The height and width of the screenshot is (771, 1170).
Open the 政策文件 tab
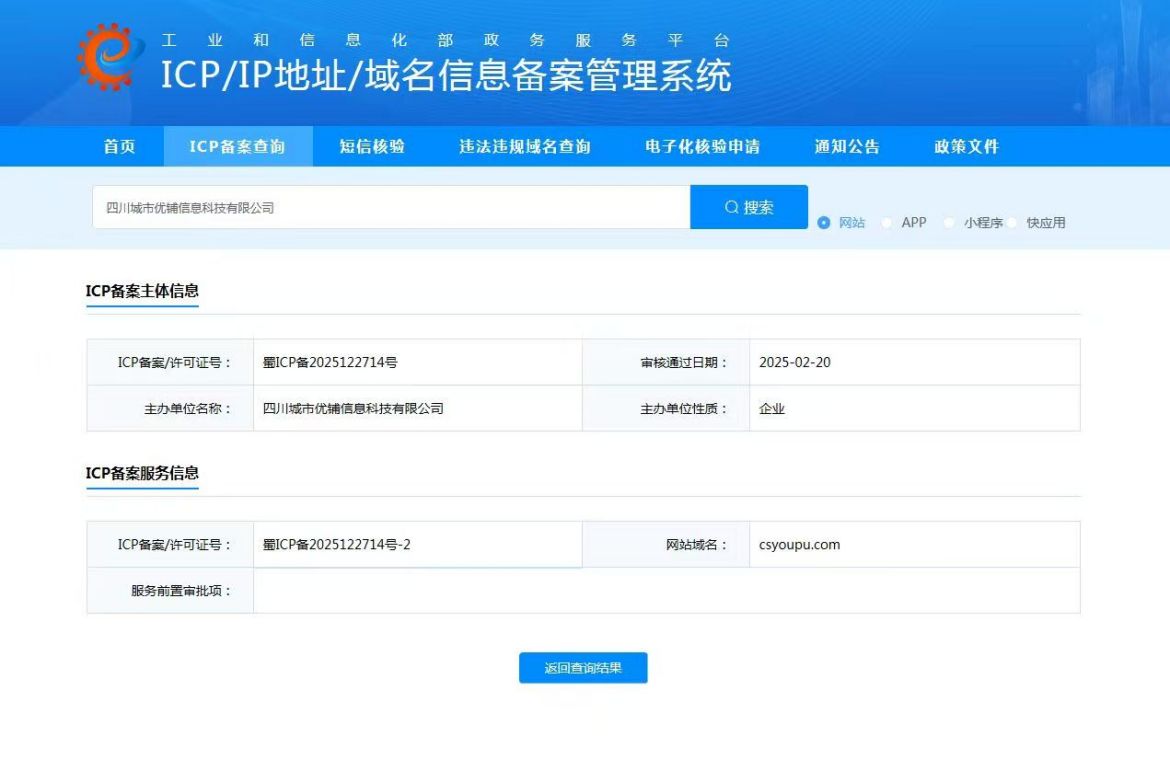[967, 147]
